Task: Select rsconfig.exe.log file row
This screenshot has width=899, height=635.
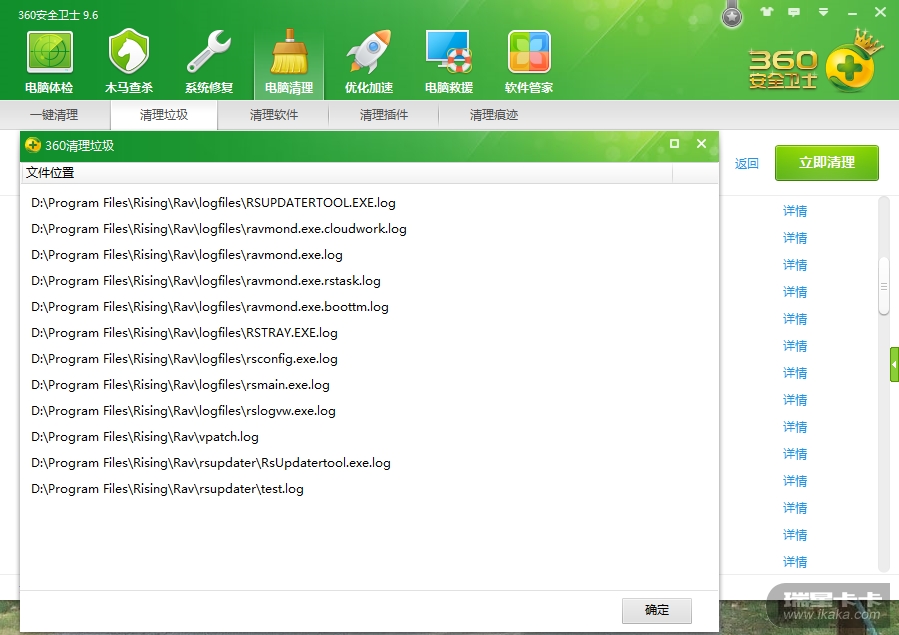Action: point(185,359)
